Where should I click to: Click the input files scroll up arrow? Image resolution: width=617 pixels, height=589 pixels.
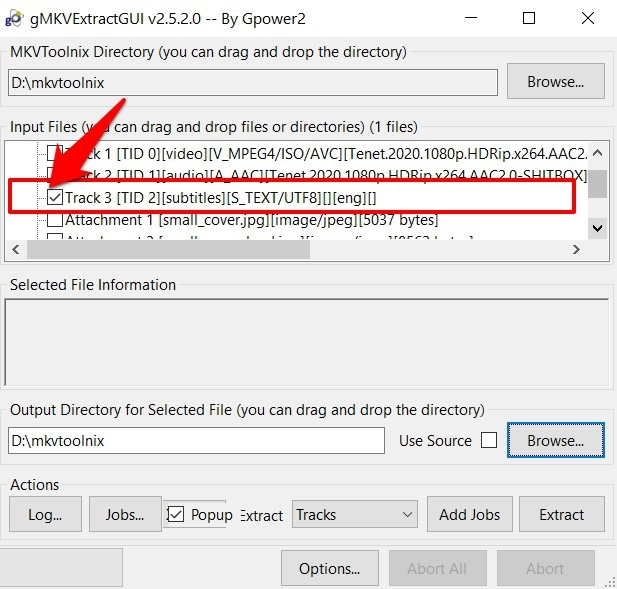pos(597,153)
